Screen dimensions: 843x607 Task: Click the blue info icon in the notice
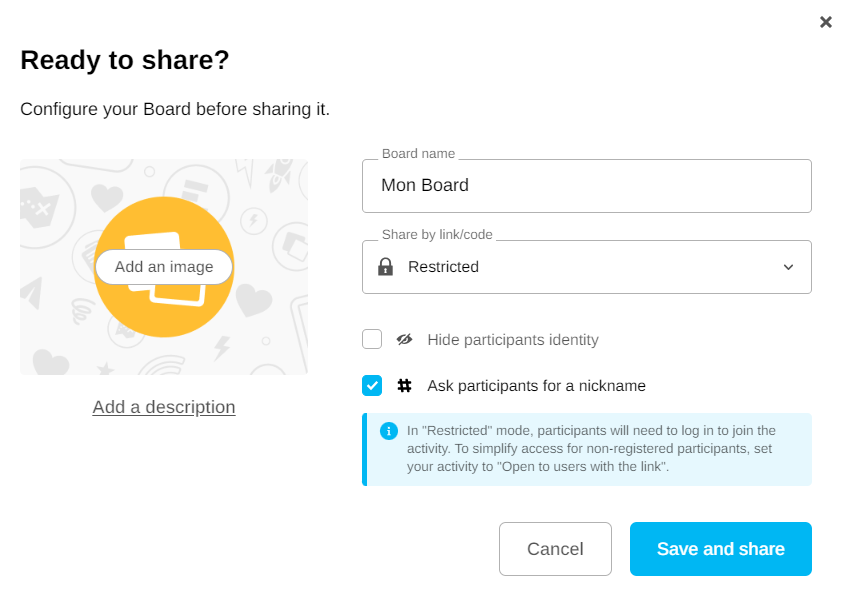(389, 431)
